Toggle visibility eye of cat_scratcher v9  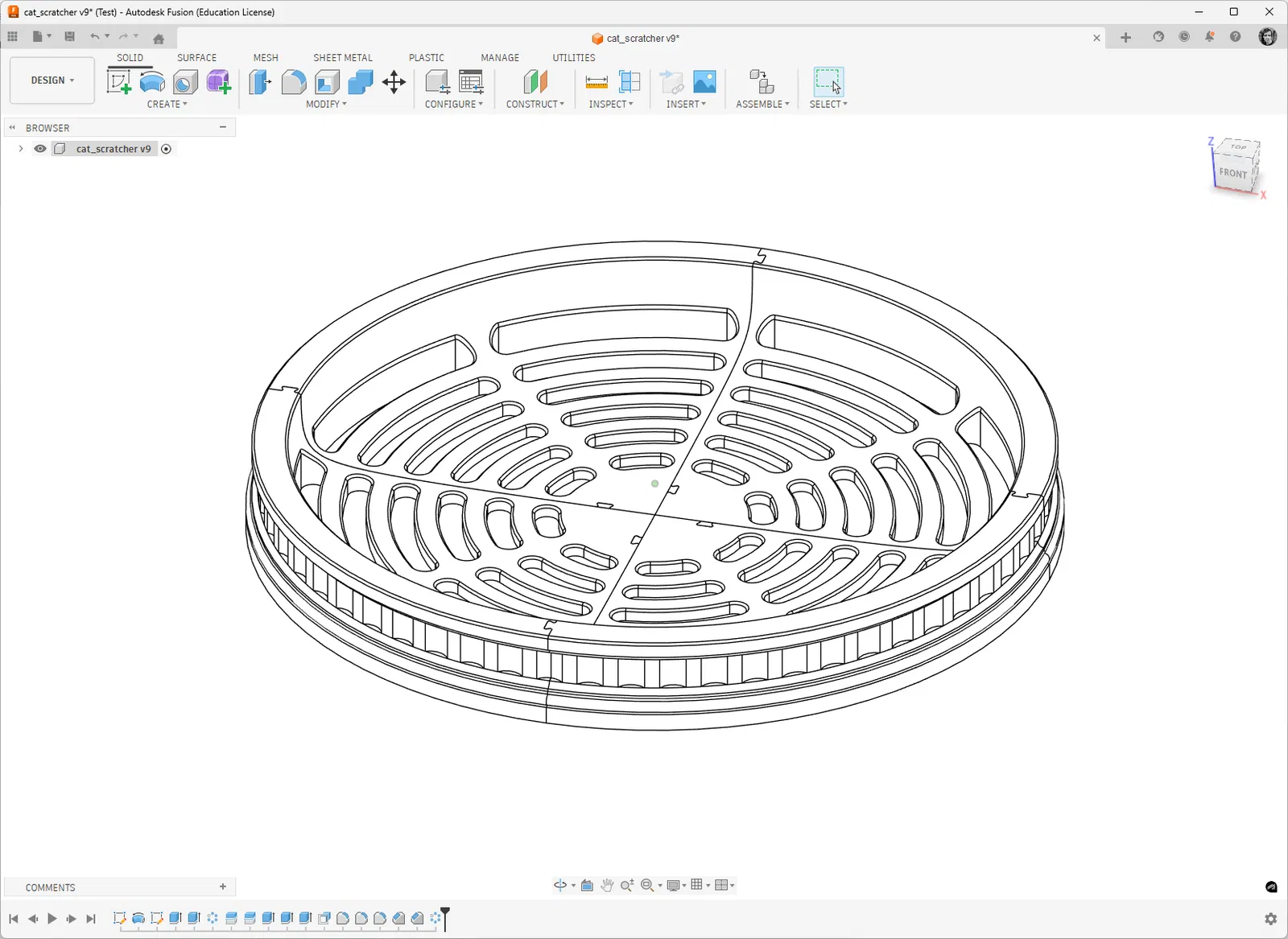[39, 149]
